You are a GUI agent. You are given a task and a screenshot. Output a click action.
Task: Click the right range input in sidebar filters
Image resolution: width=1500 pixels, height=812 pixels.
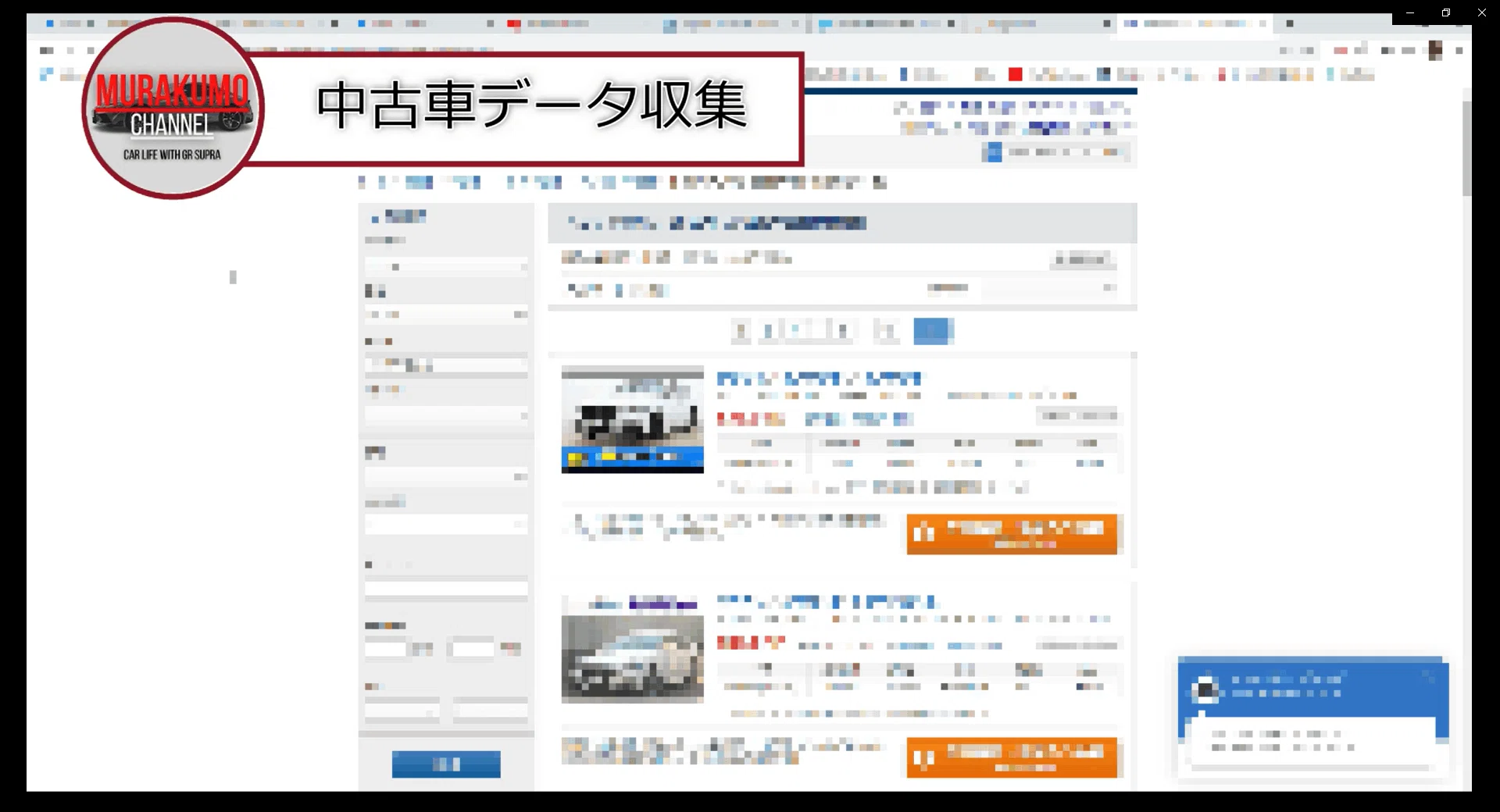click(473, 648)
